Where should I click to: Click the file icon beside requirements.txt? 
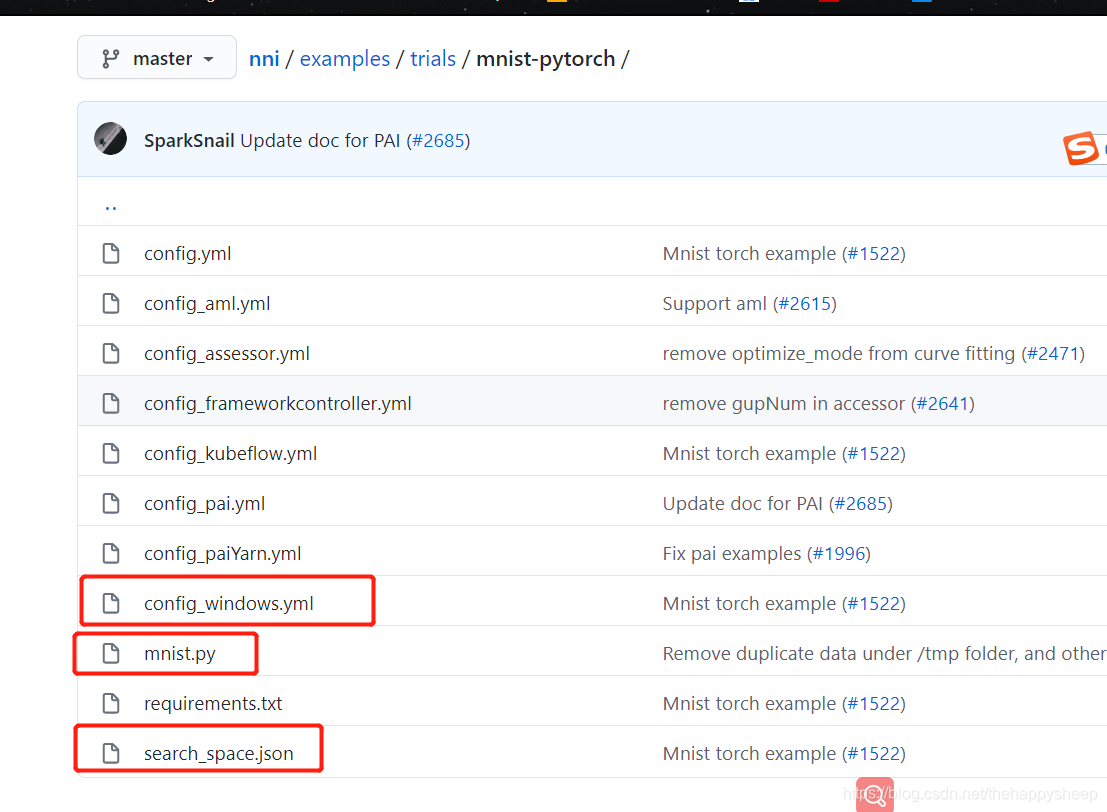pos(110,703)
